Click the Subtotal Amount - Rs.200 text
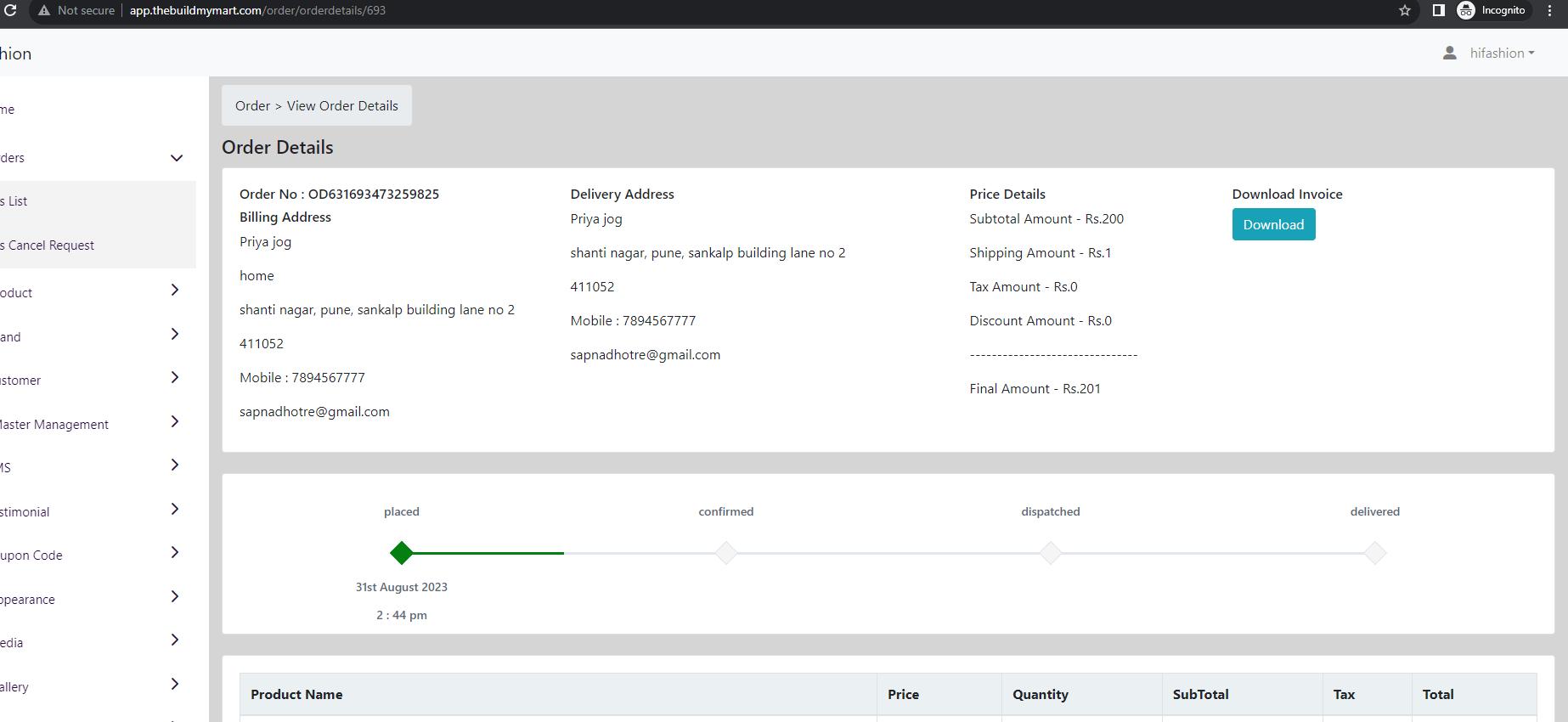 1046,219
